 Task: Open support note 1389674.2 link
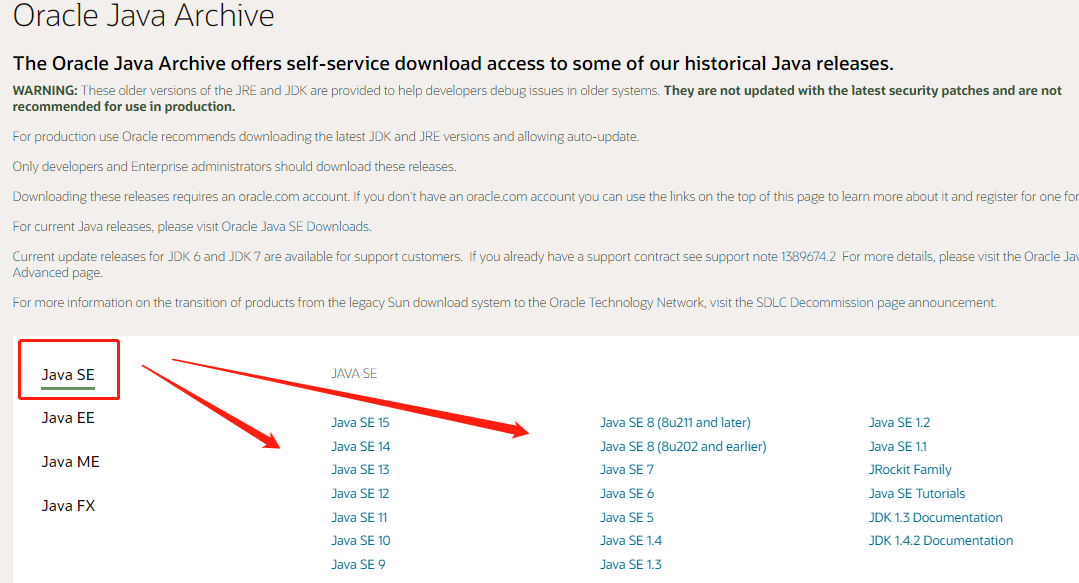(x=771, y=256)
